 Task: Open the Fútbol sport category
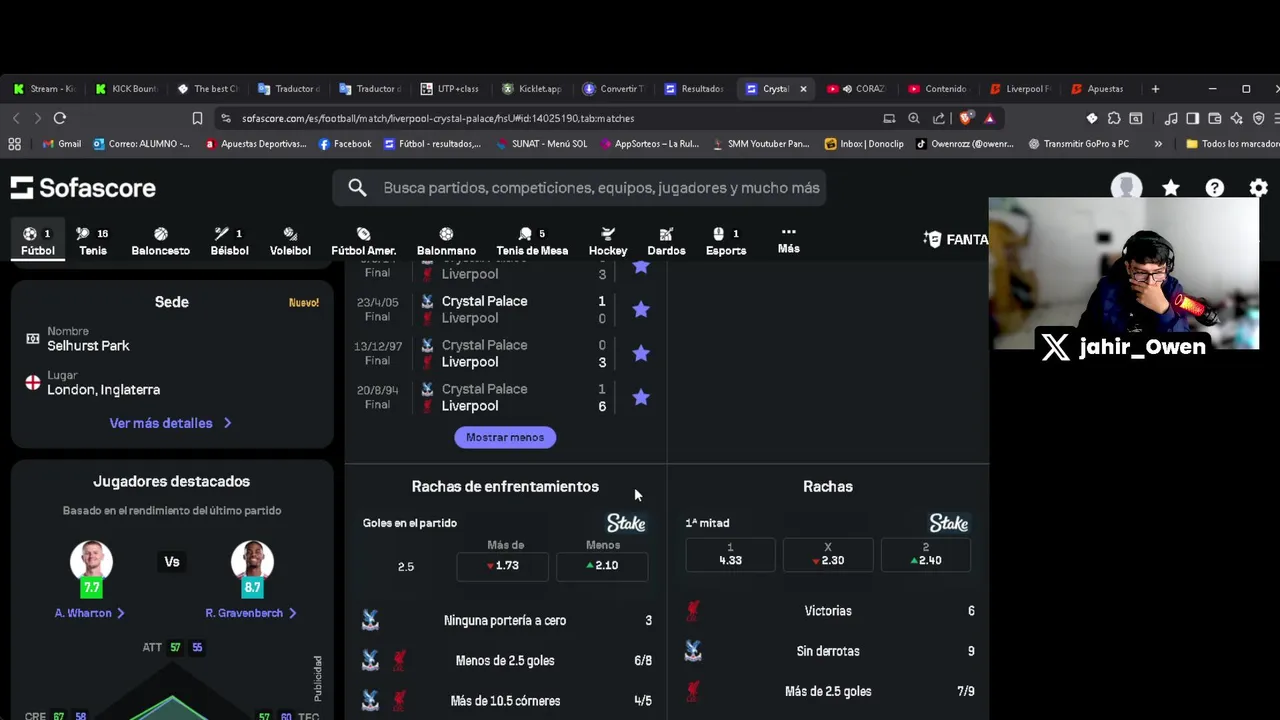click(x=38, y=241)
